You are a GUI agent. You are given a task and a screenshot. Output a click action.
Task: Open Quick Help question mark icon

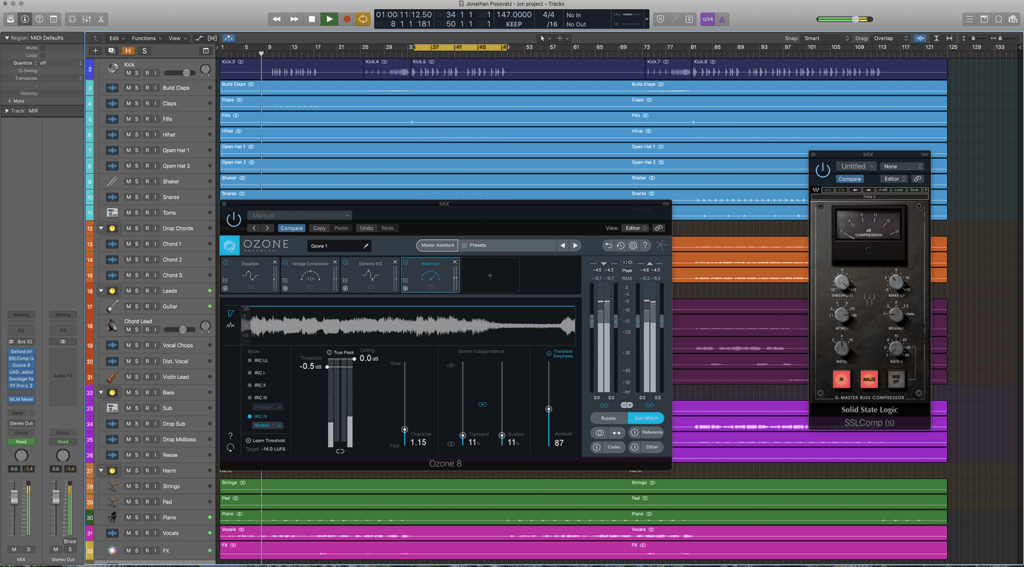40,19
